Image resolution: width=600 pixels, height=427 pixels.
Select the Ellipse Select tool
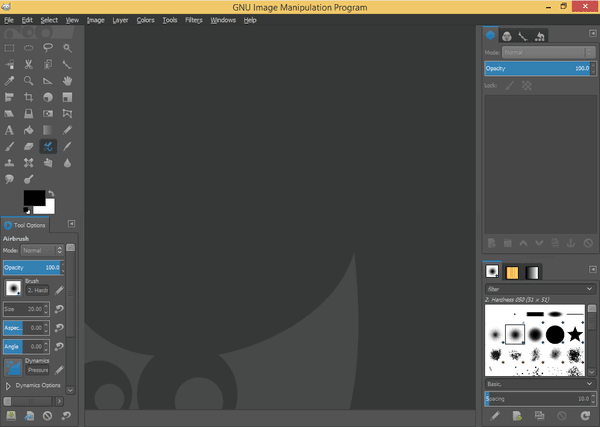(x=29, y=48)
